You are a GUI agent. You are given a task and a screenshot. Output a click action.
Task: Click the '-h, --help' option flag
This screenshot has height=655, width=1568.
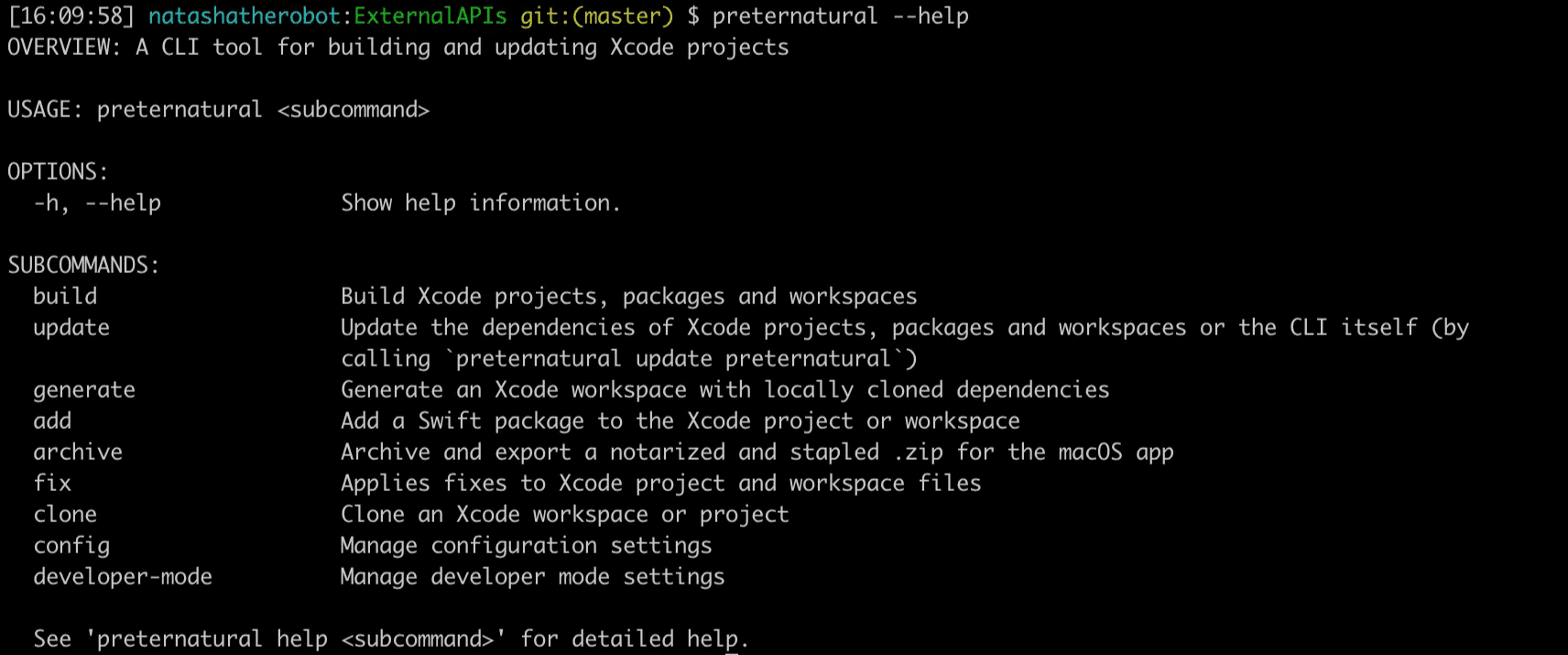tap(97, 203)
